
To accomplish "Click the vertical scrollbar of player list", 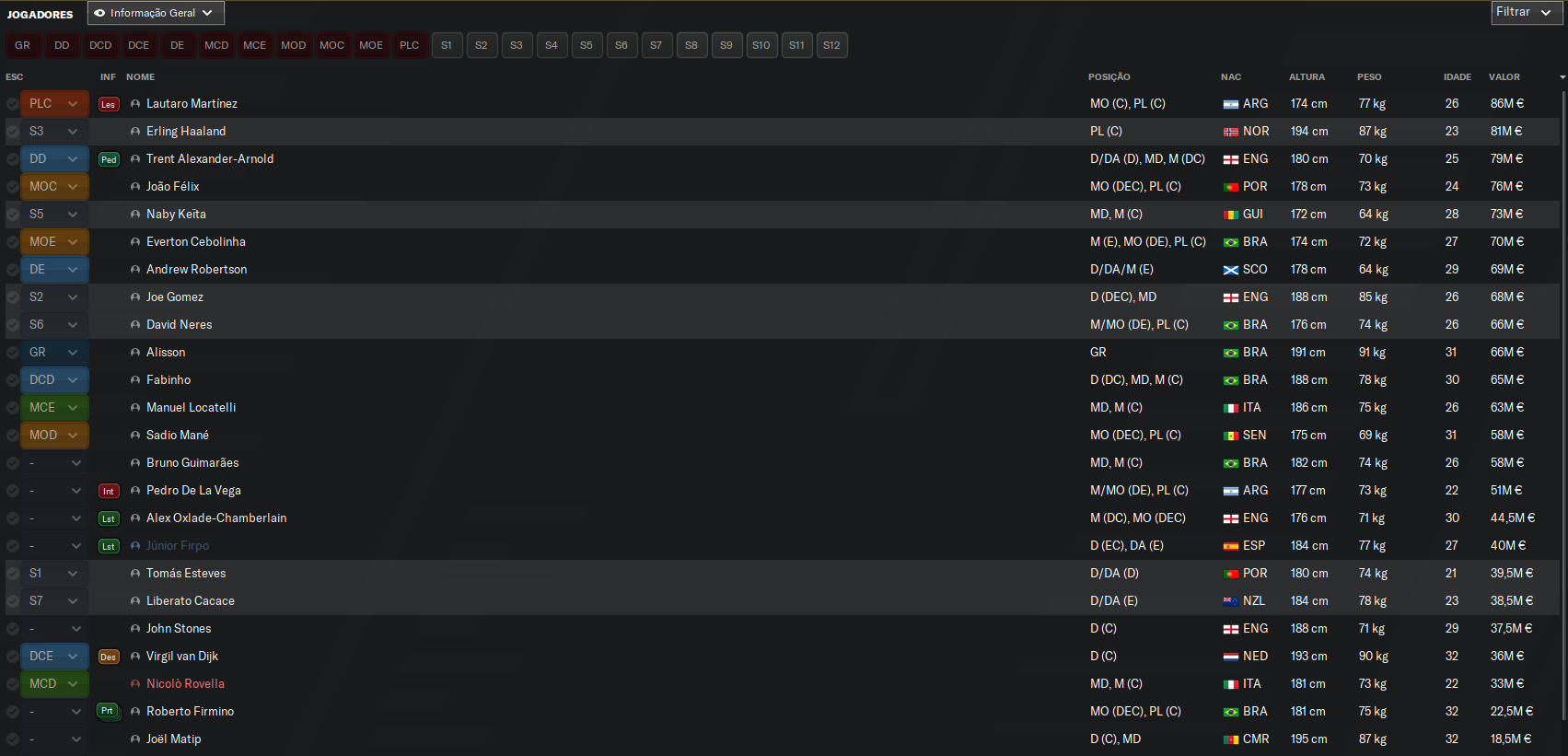I will pyautogui.click(x=1562, y=405).
